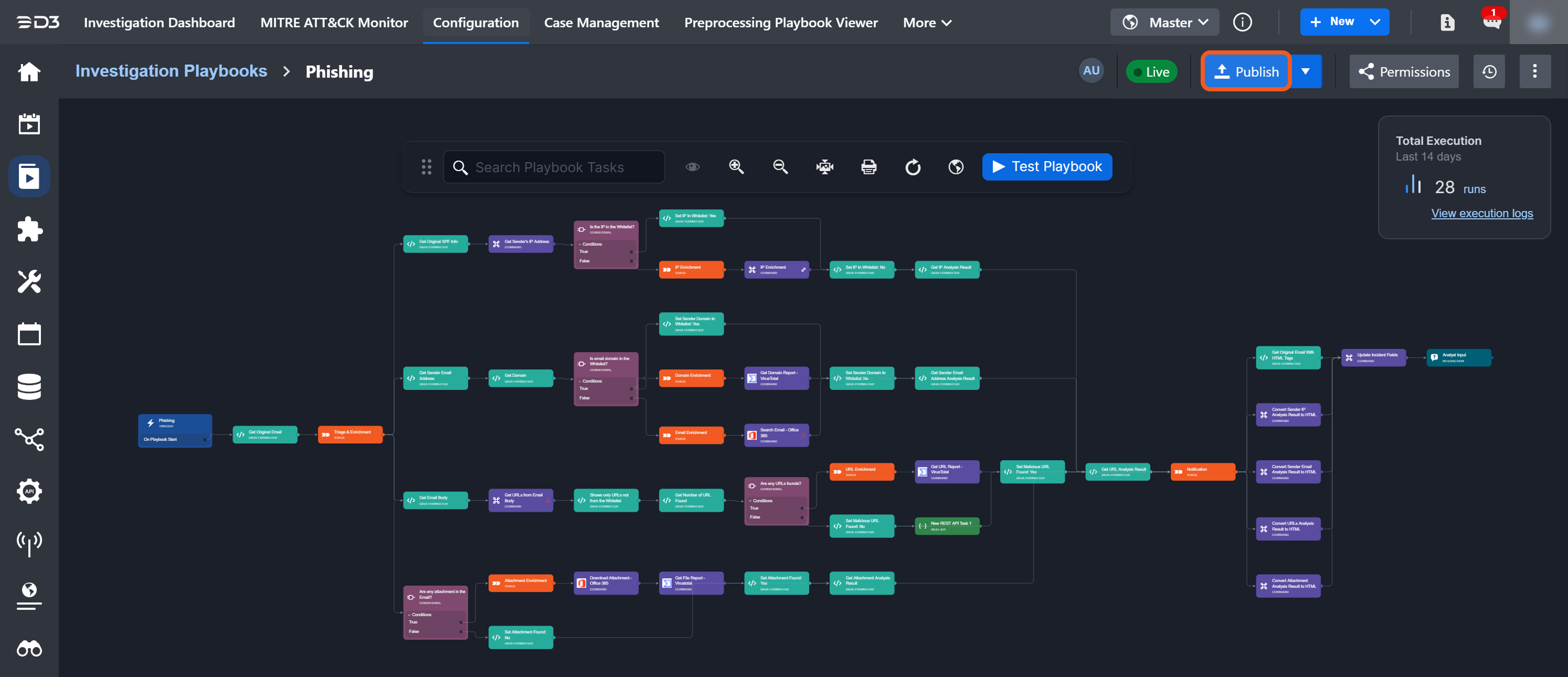Open the version history clock icon
This screenshot has width=1568, height=677.
[x=1489, y=72]
